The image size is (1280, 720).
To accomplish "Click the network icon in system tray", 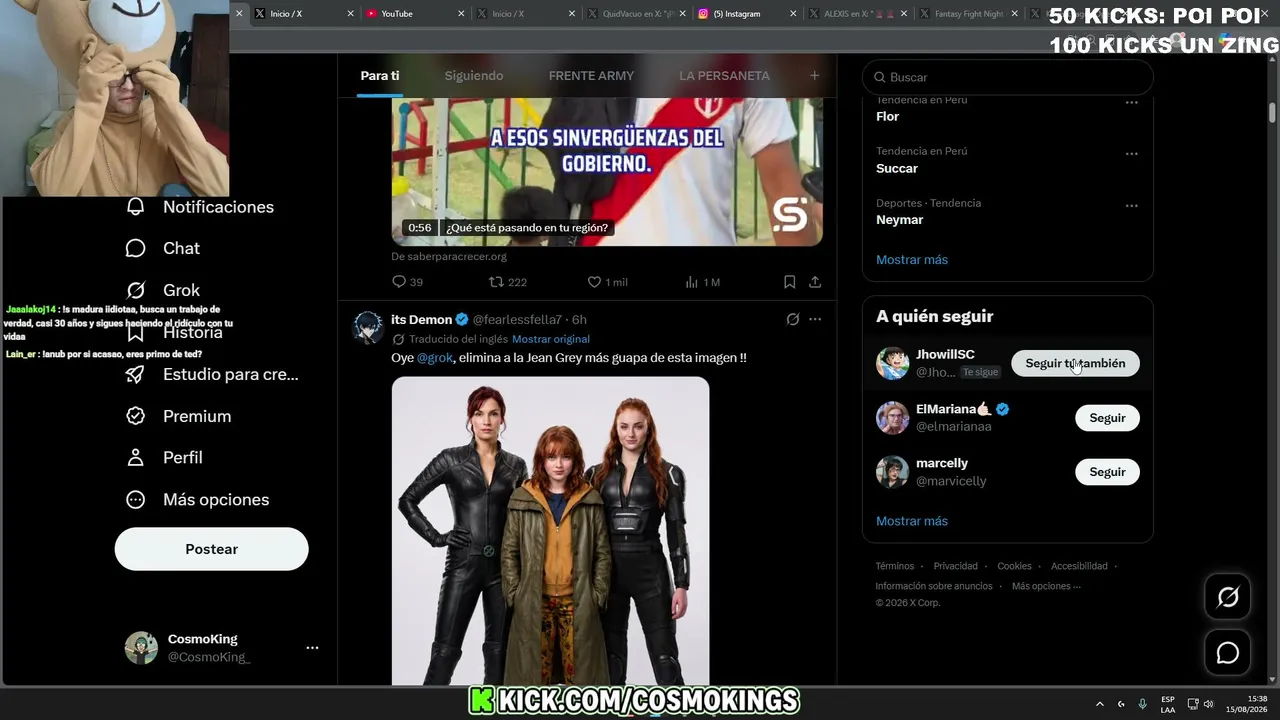I will click(x=1193, y=704).
